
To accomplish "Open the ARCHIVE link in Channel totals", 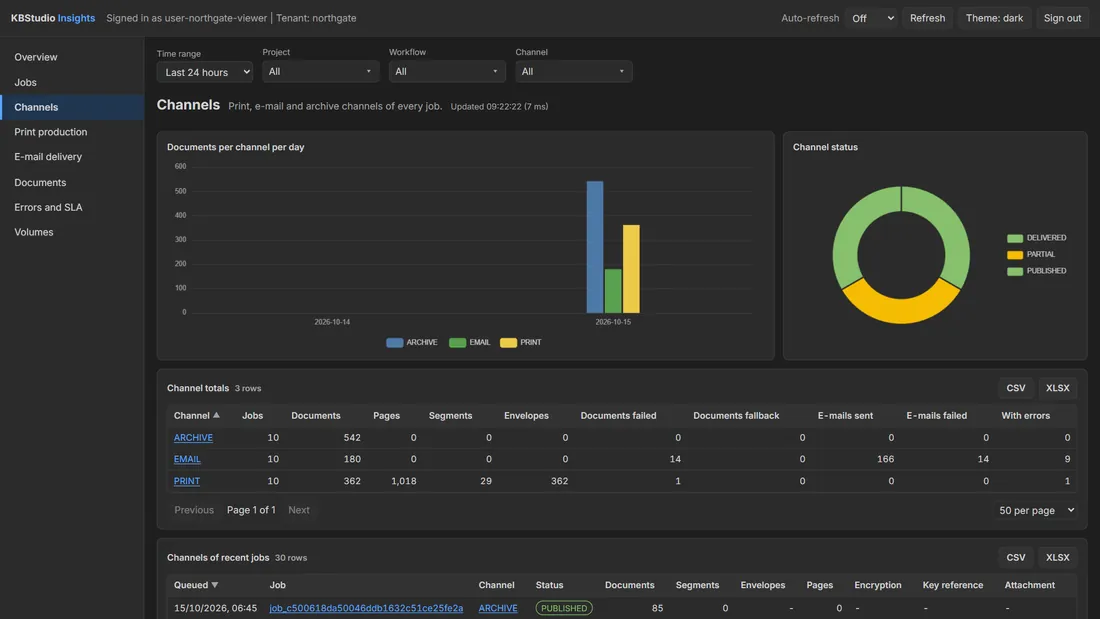I will (193, 437).
